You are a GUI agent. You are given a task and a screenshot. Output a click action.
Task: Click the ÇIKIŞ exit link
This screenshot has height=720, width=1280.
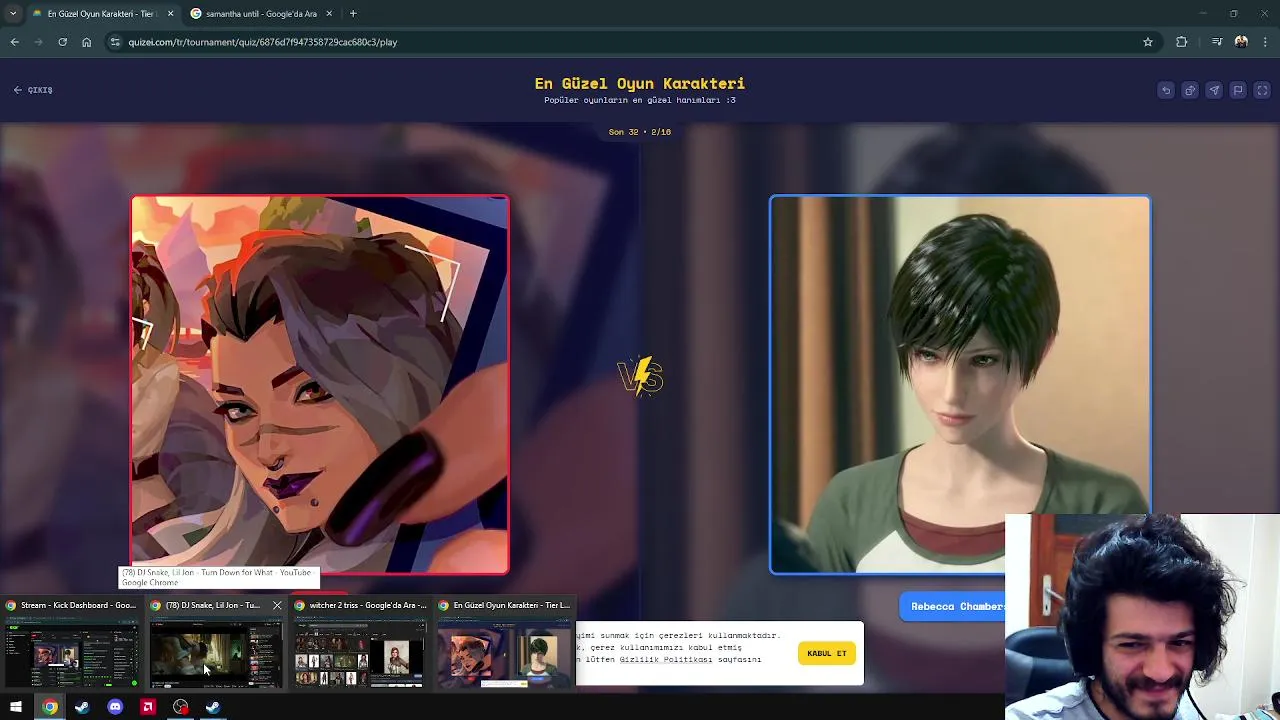pos(33,90)
